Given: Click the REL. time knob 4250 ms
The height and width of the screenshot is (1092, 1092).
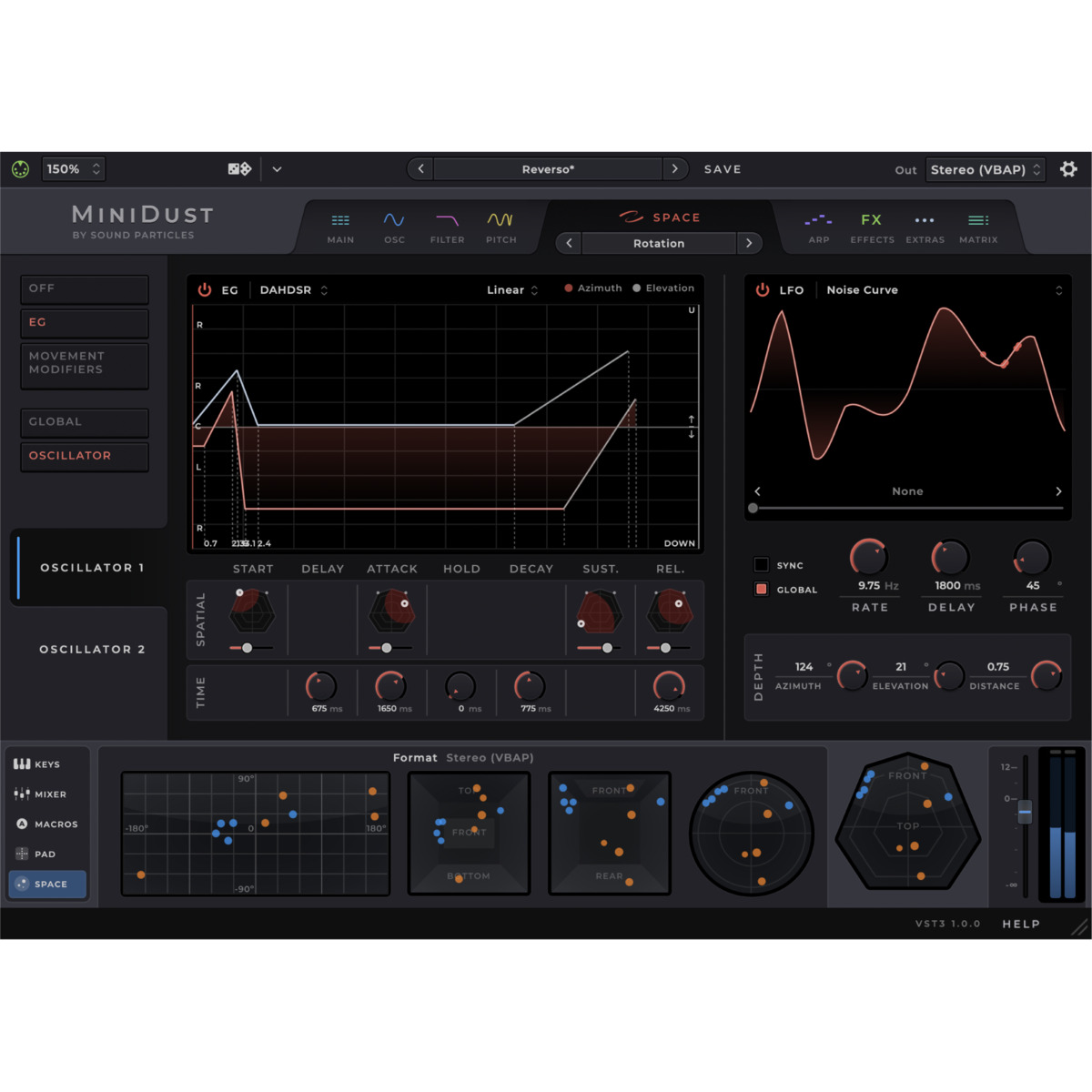Looking at the screenshot, I should [x=669, y=686].
